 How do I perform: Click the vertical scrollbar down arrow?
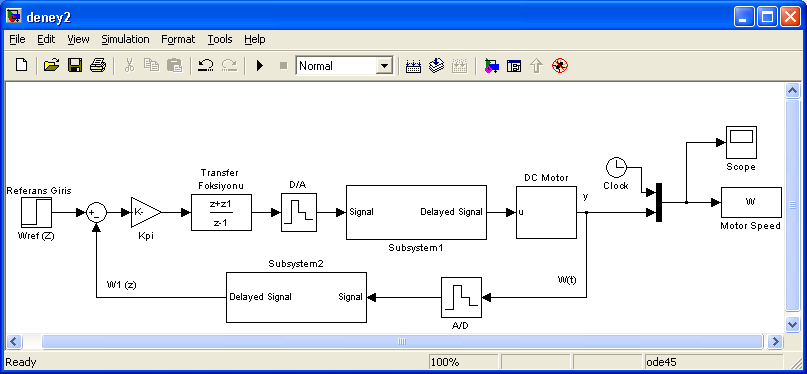click(792, 324)
